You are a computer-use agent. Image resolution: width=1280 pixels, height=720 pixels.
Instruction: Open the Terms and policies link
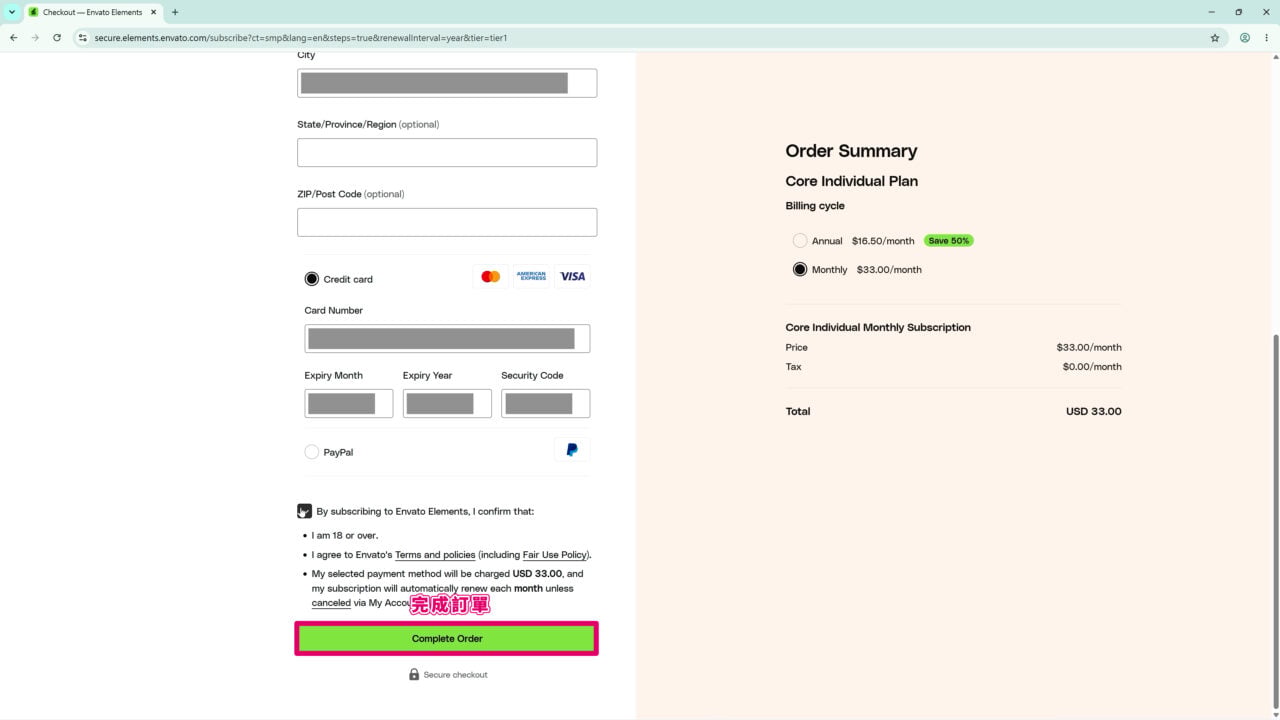point(435,555)
